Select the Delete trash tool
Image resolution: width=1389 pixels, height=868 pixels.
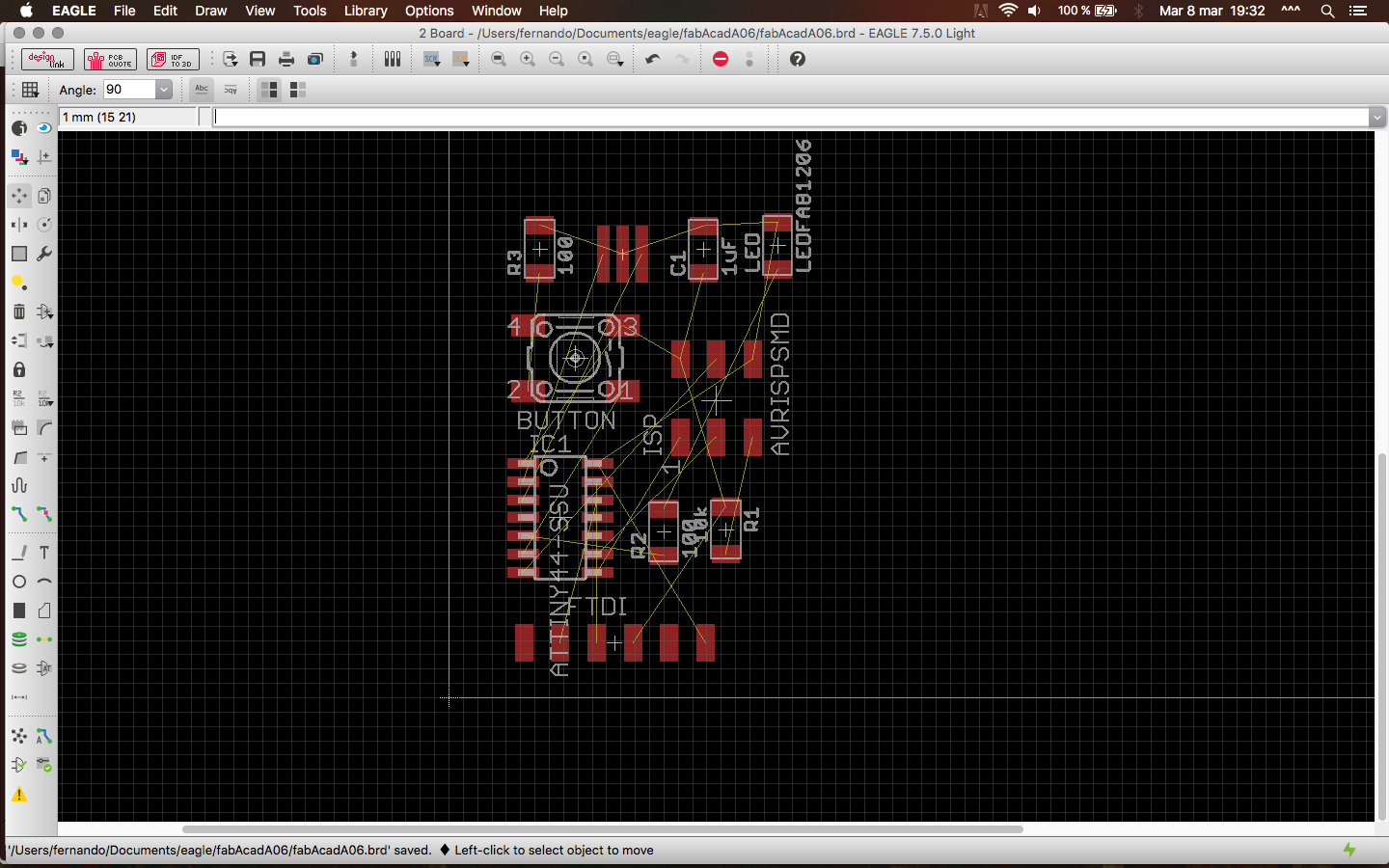(19, 312)
